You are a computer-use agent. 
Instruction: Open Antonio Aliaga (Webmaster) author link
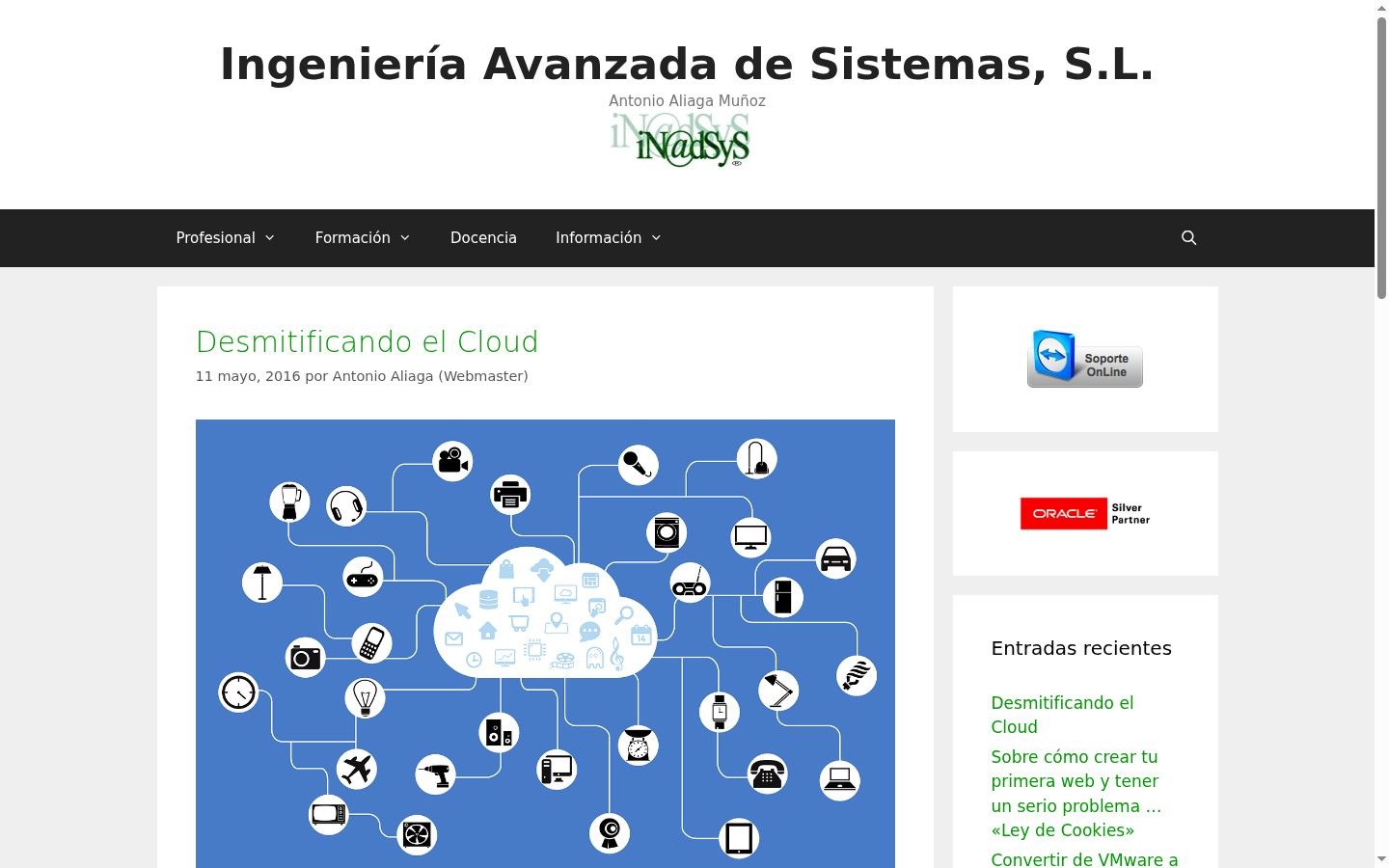pyautogui.click(x=430, y=376)
